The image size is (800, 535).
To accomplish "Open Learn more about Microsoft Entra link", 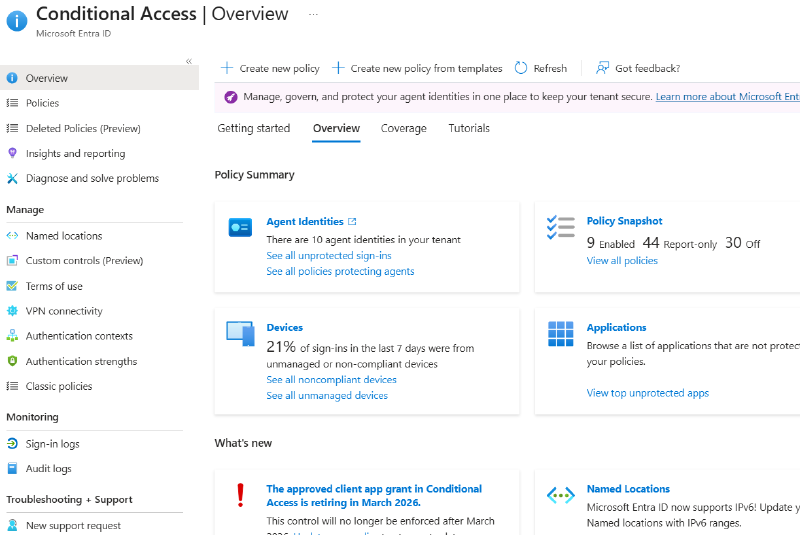I will click(x=728, y=96).
